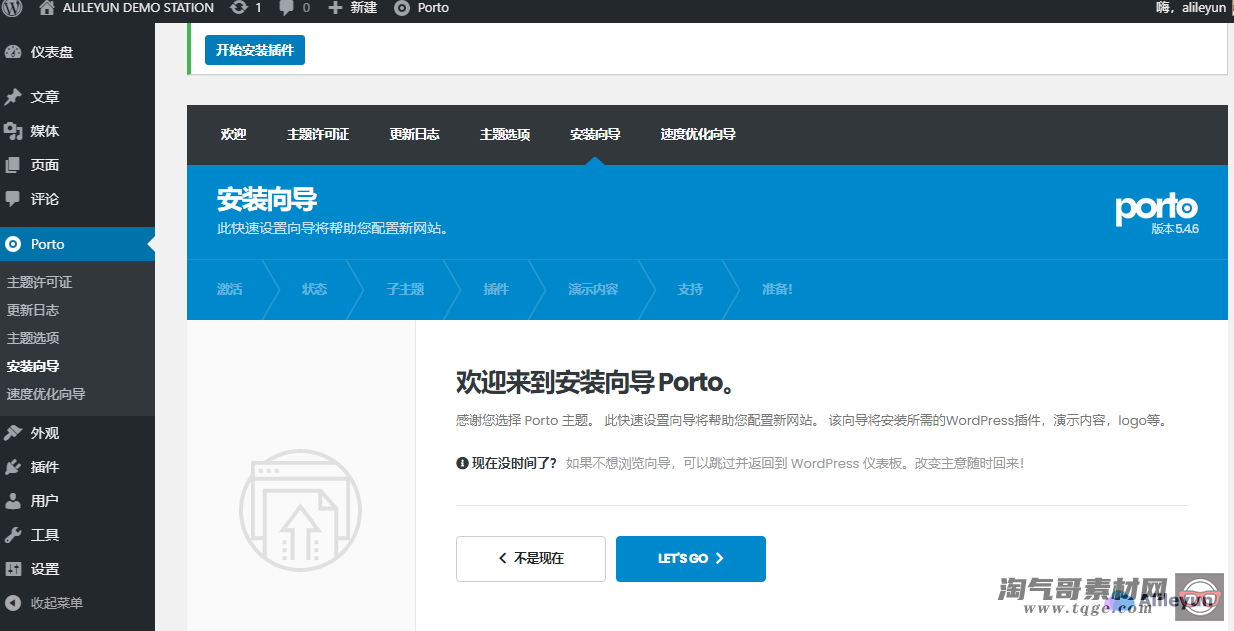Click the ALILEYUN DEMO STATION site name
The width and height of the screenshot is (1234, 631).
(138, 8)
